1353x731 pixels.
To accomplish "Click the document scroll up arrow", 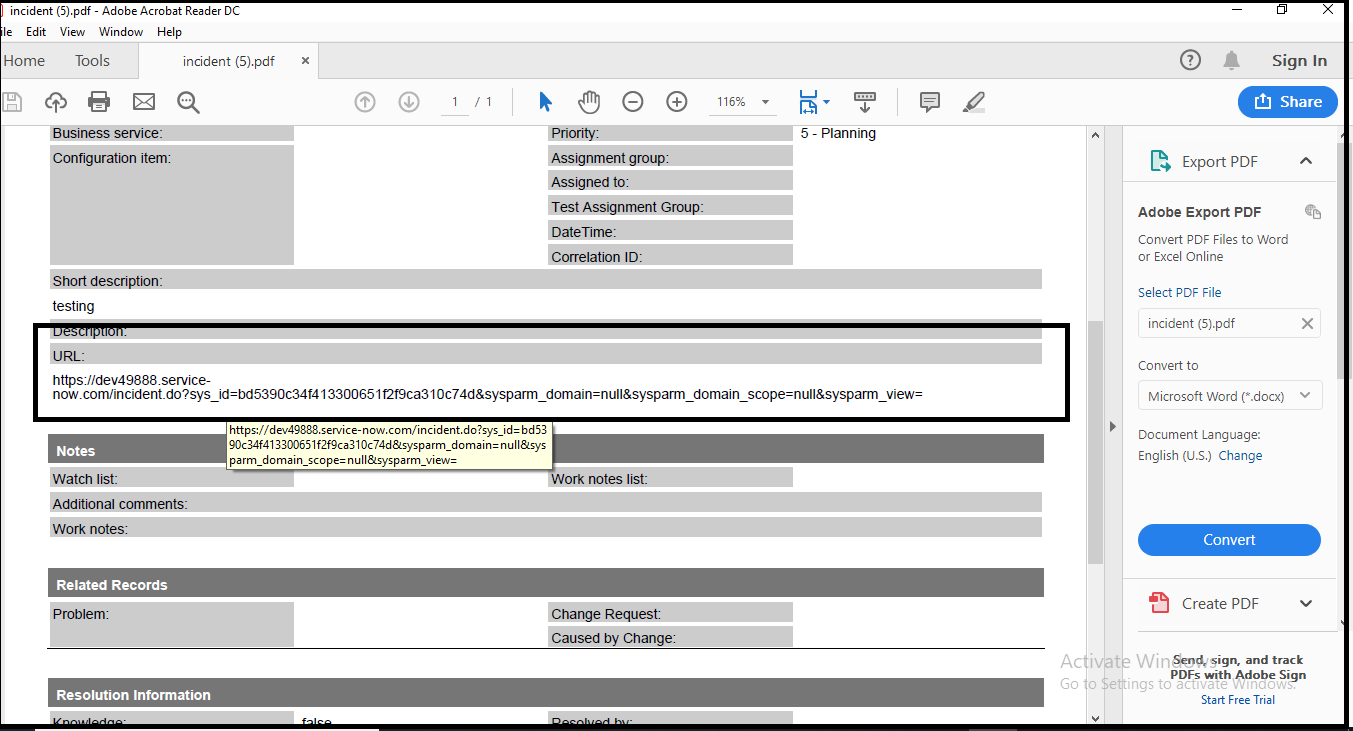I will pyautogui.click(x=1095, y=135).
